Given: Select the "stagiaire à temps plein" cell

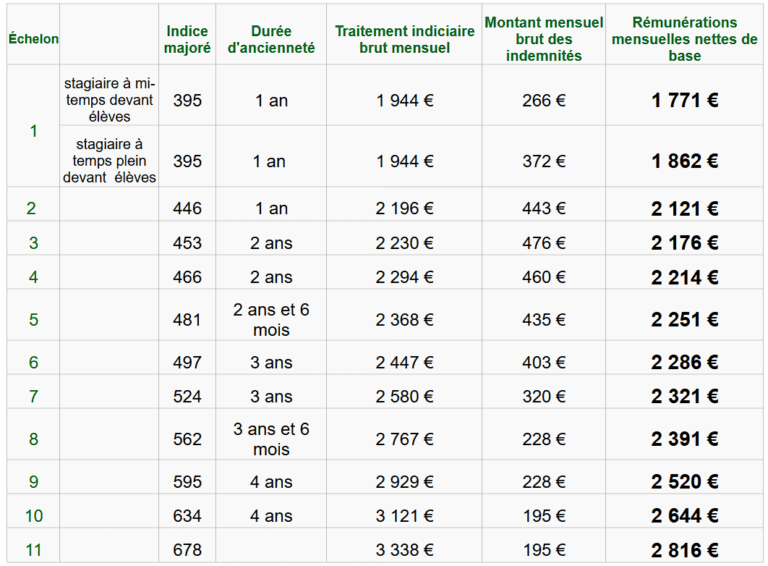Looking at the screenshot, I should coord(109,161).
